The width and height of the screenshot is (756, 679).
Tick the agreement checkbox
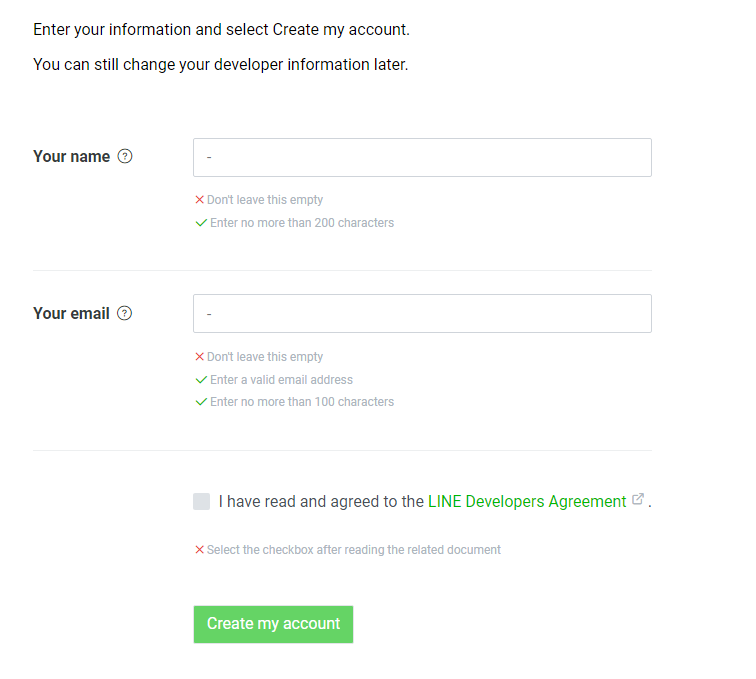point(202,502)
